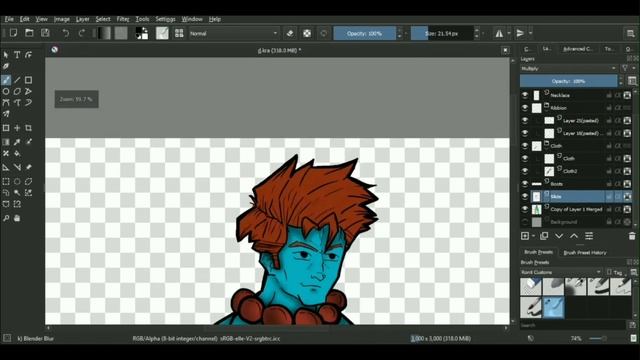
Task: Save the current document
Action: [x=45, y=33]
